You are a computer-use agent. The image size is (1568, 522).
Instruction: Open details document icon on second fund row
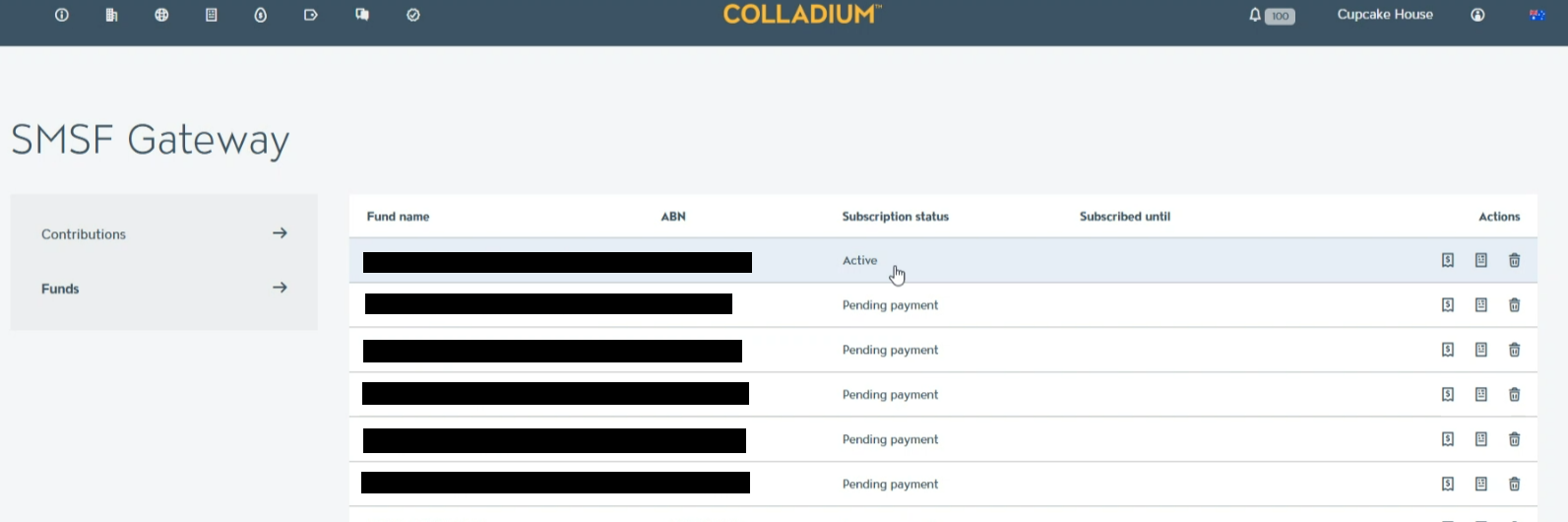tap(1481, 305)
